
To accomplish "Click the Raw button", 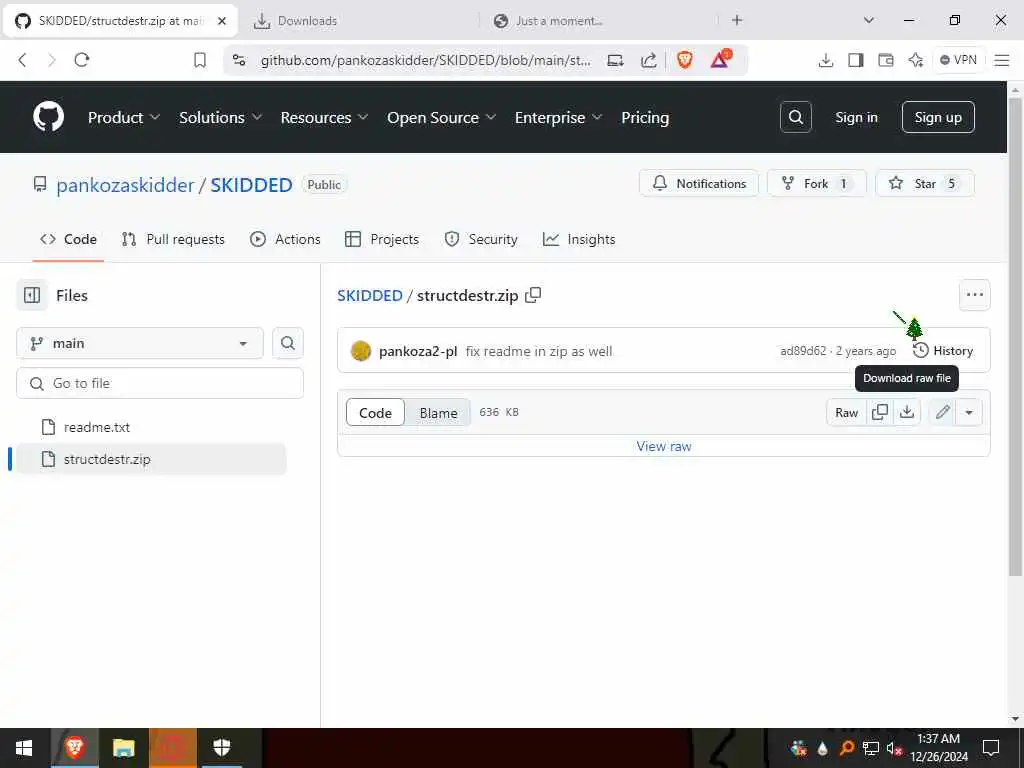I will (846, 412).
